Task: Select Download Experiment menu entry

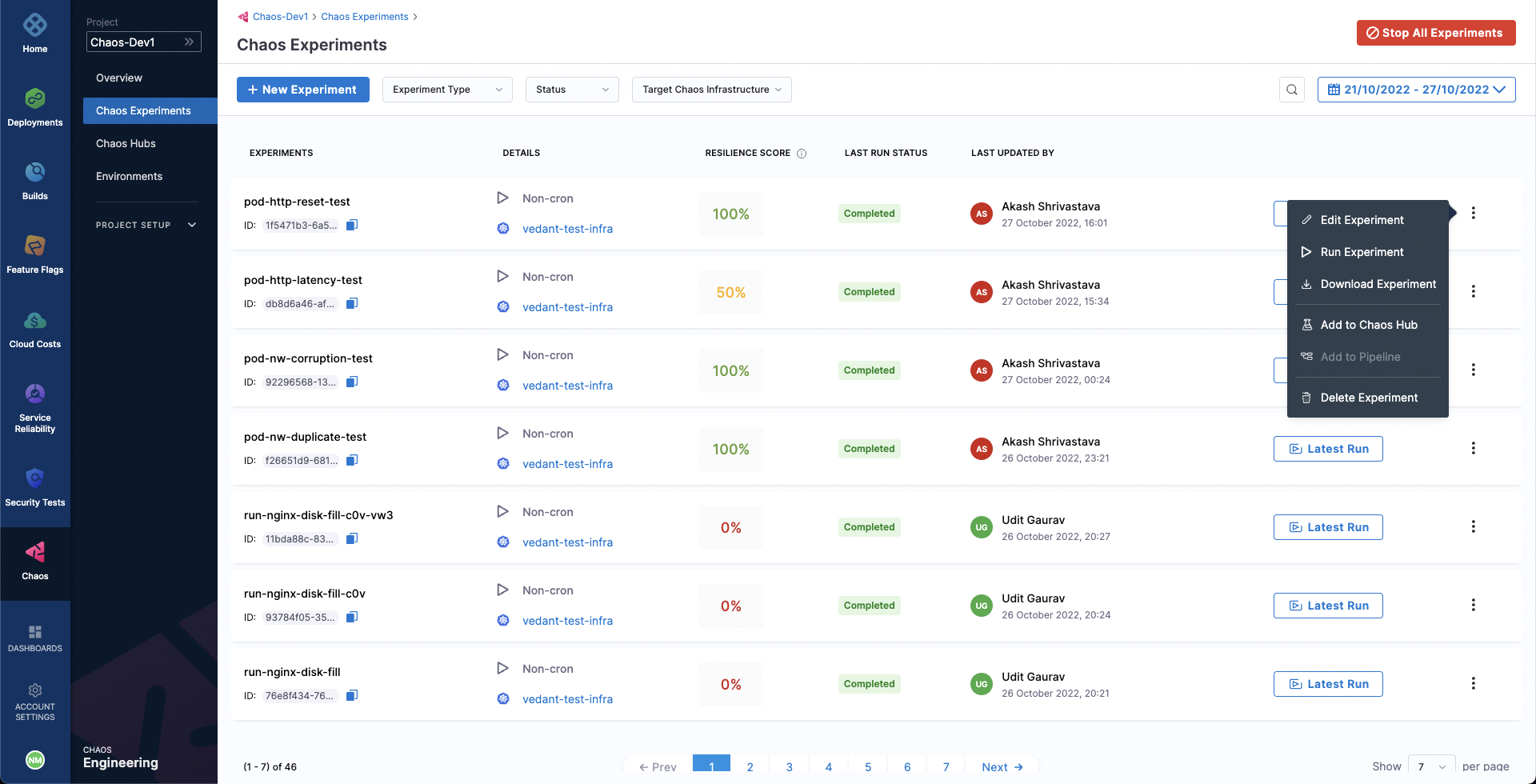Action: (1377, 284)
